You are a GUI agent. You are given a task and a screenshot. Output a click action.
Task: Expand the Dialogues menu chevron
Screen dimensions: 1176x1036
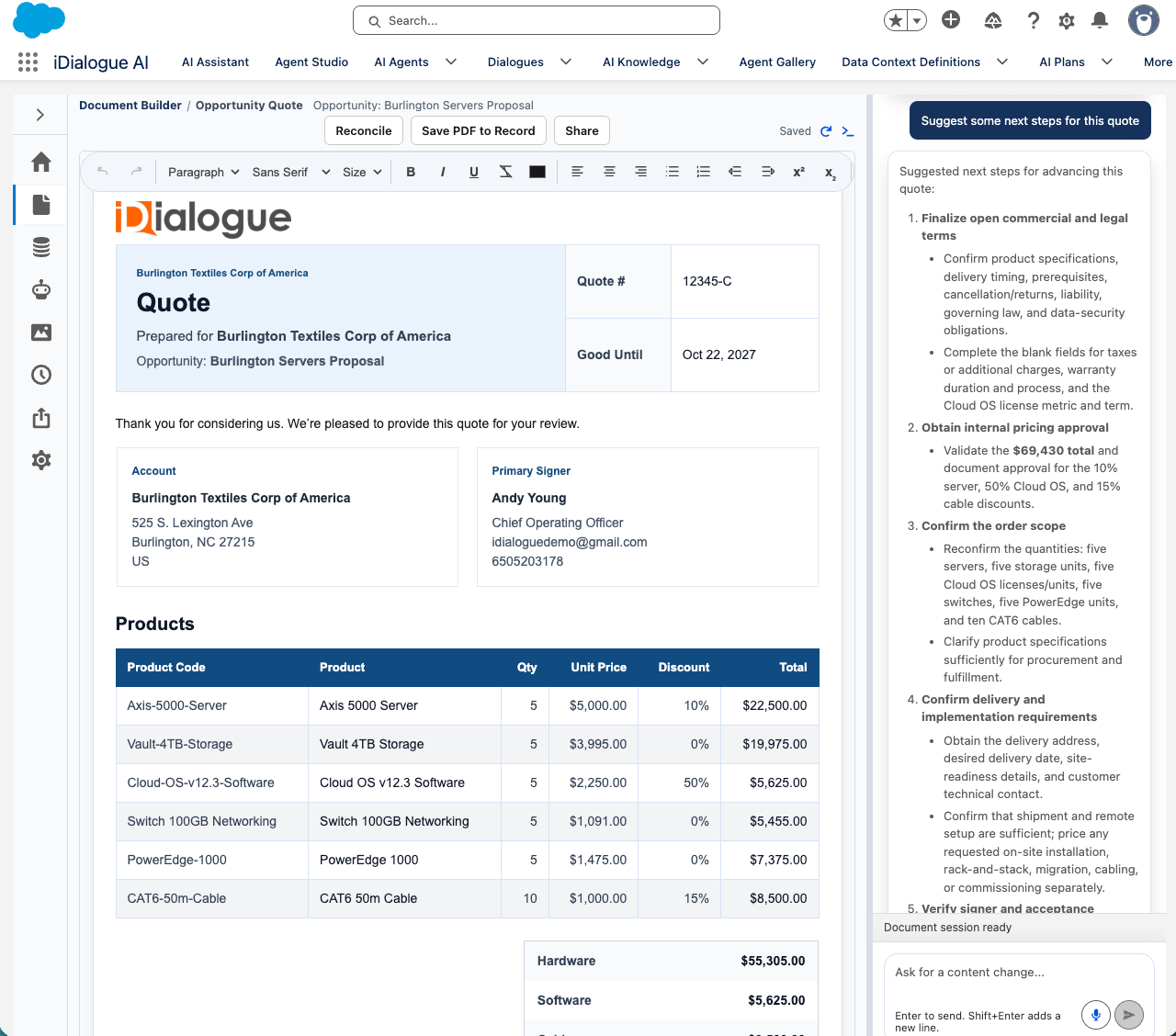pyautogui.click(x=566, y=62)
